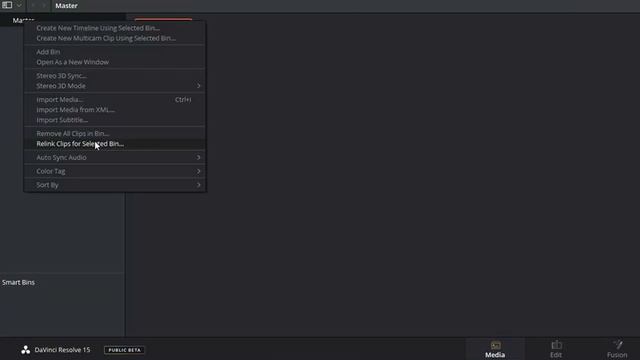The height and width of the screenshot is (360, 640).
Task: Click the Public Beta badge
Action: point(124,350)
